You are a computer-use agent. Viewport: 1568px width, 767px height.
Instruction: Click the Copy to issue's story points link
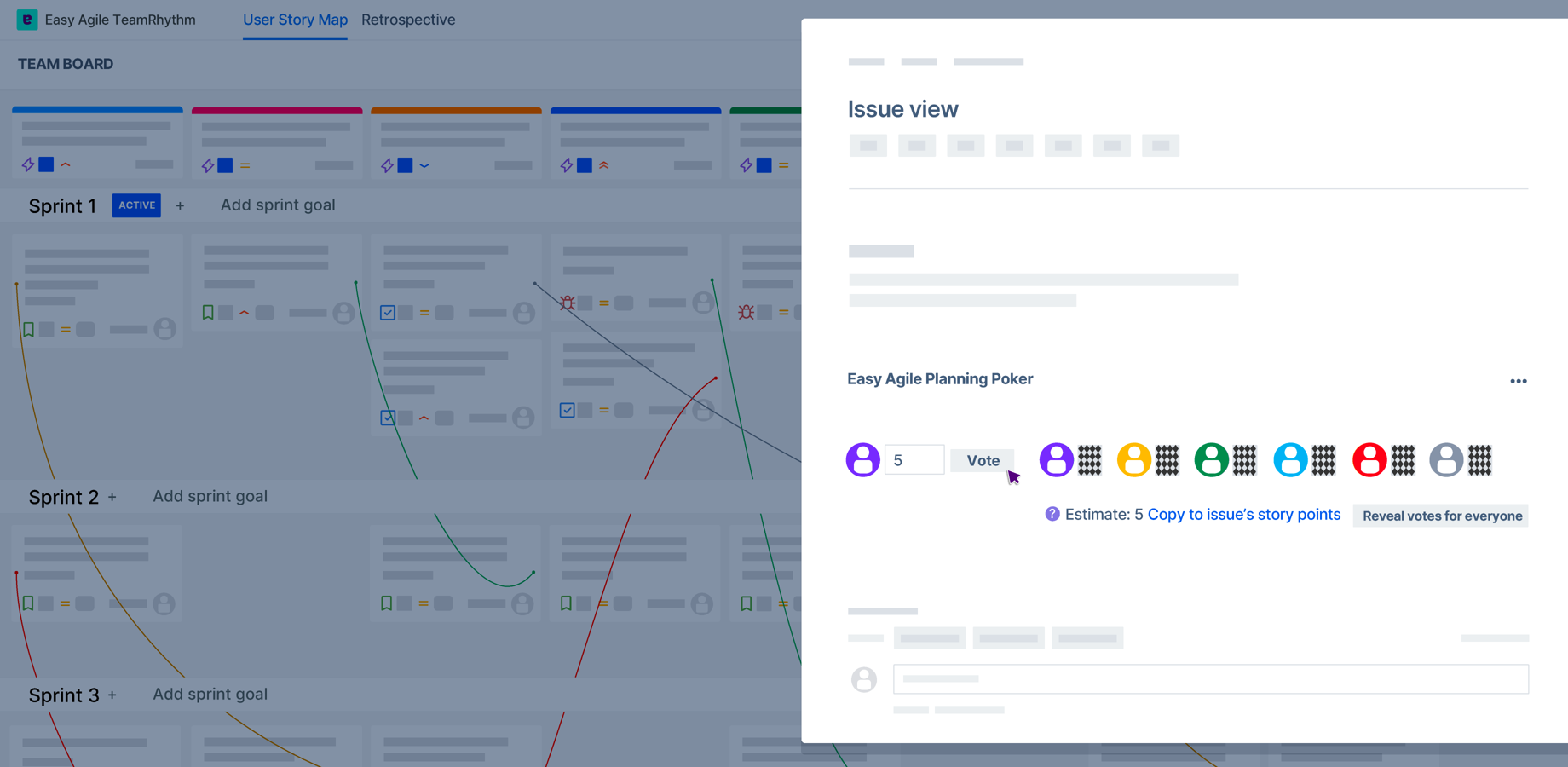point(1244,514)
